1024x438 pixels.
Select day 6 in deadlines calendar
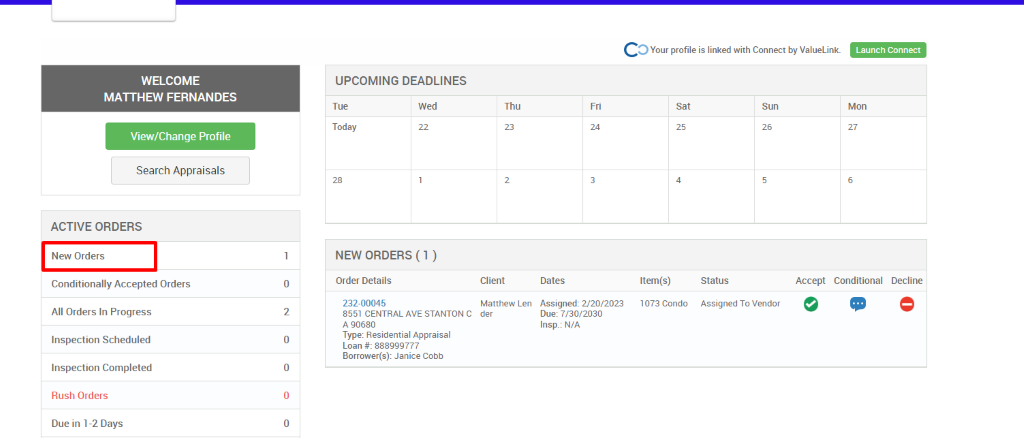[x=883, y=196]
